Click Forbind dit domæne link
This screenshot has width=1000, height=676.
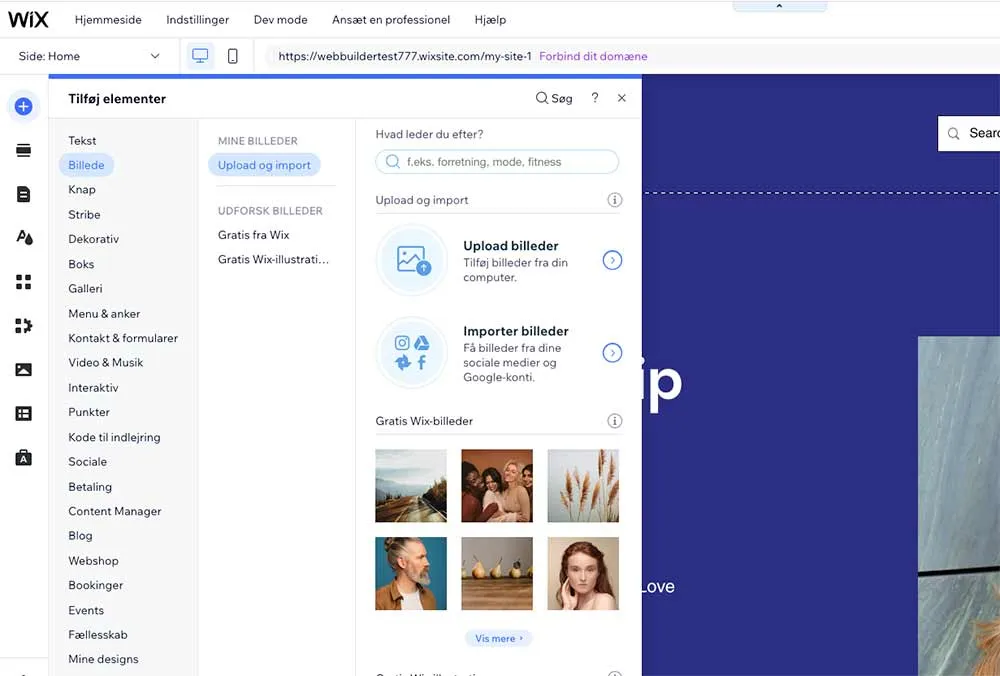pos(593,56)
